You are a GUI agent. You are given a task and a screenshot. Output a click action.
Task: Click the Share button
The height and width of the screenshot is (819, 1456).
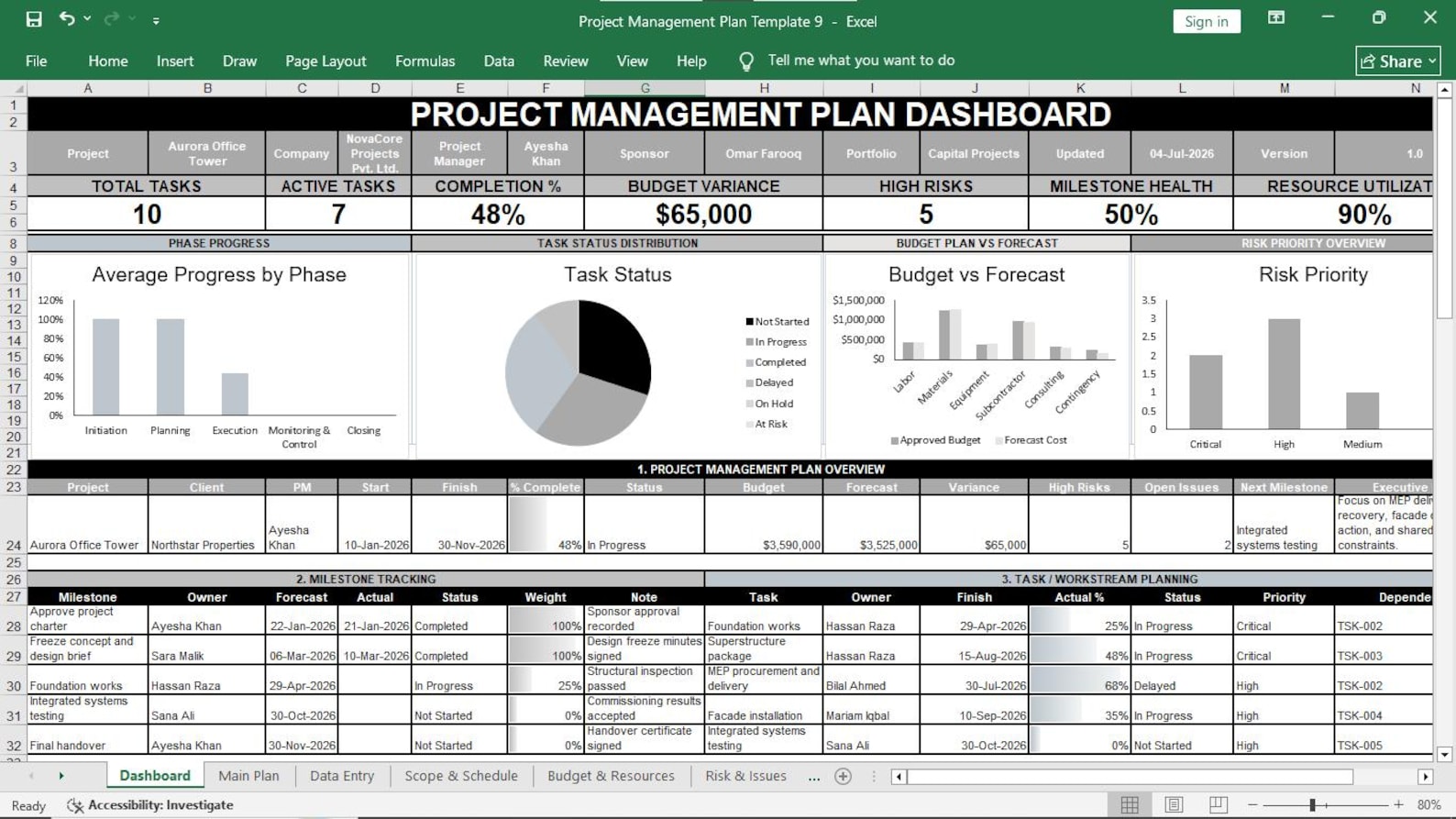click(1398, 61)
